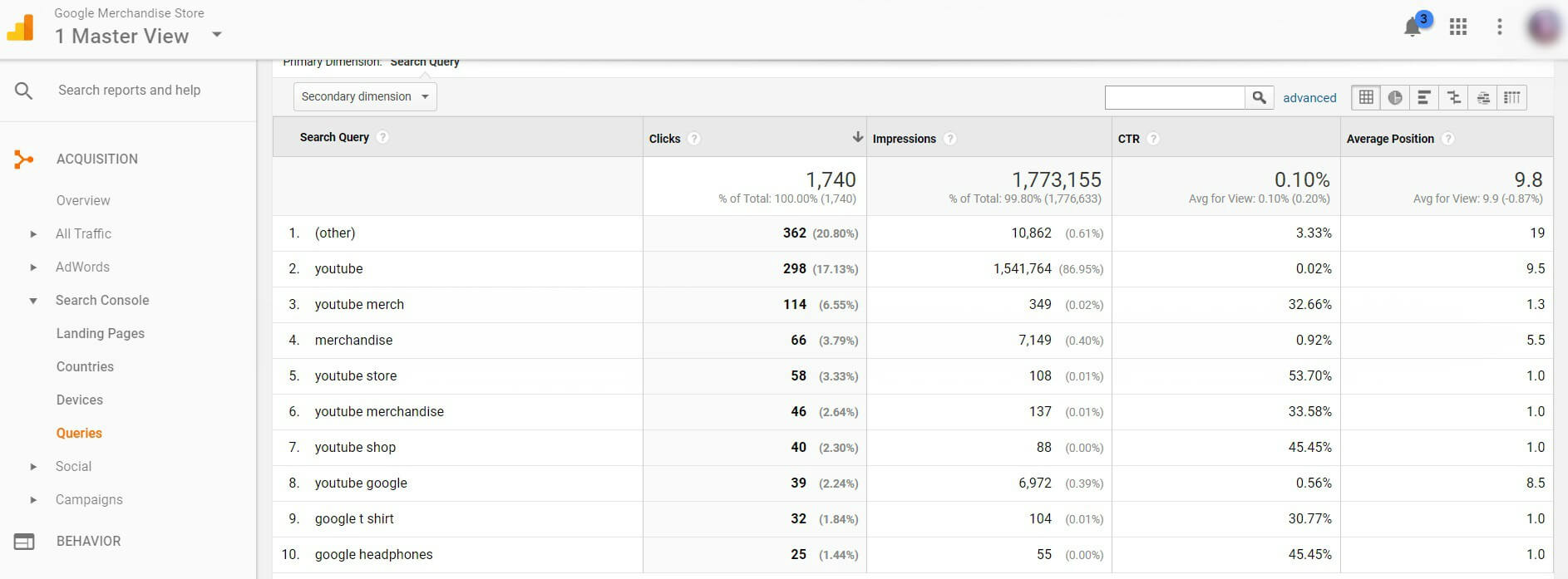Open the three-dot more options menu
Screen dimensions: 1568x579
pos(1500,27)
